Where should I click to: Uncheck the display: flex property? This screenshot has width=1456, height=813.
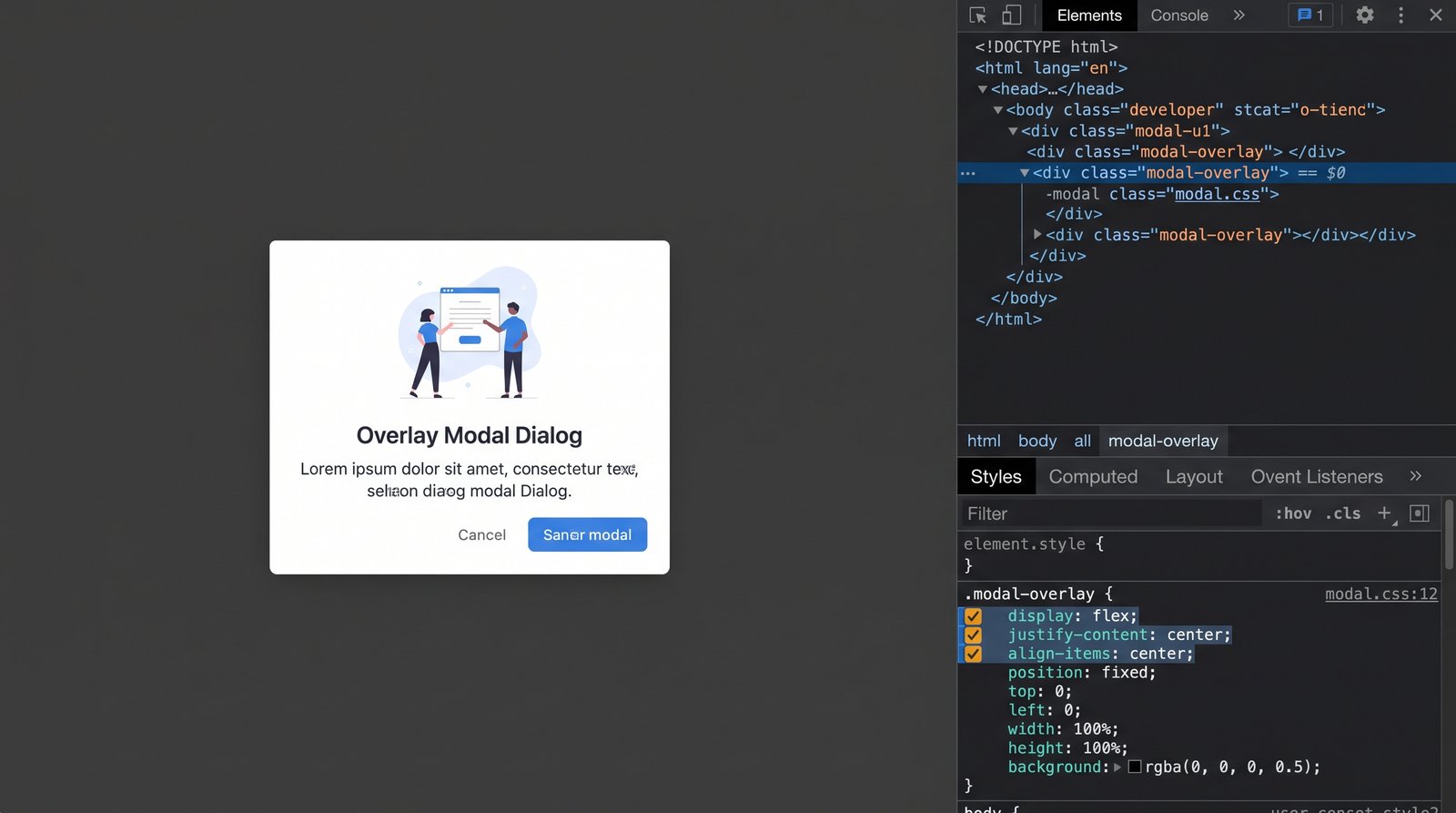973,616
